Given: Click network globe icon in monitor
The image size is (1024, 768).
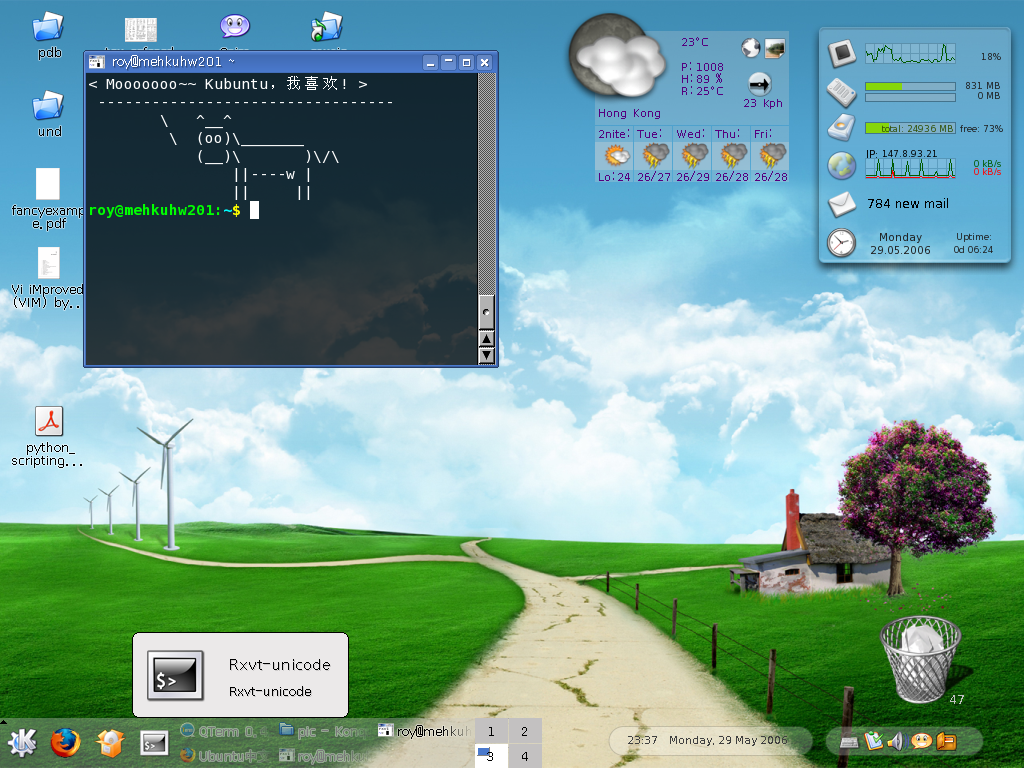Looking at the screenshot, I should (842, 165).
